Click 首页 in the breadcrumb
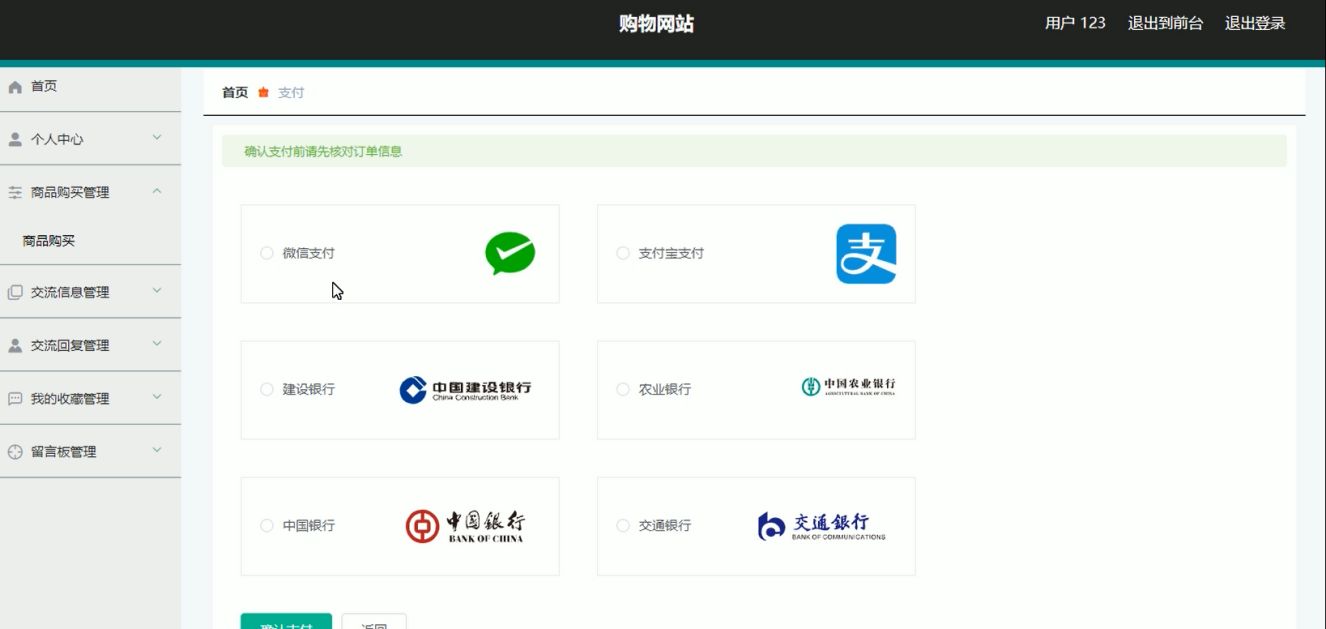Viewport: 1326px width, 629px height. [235, 92]
